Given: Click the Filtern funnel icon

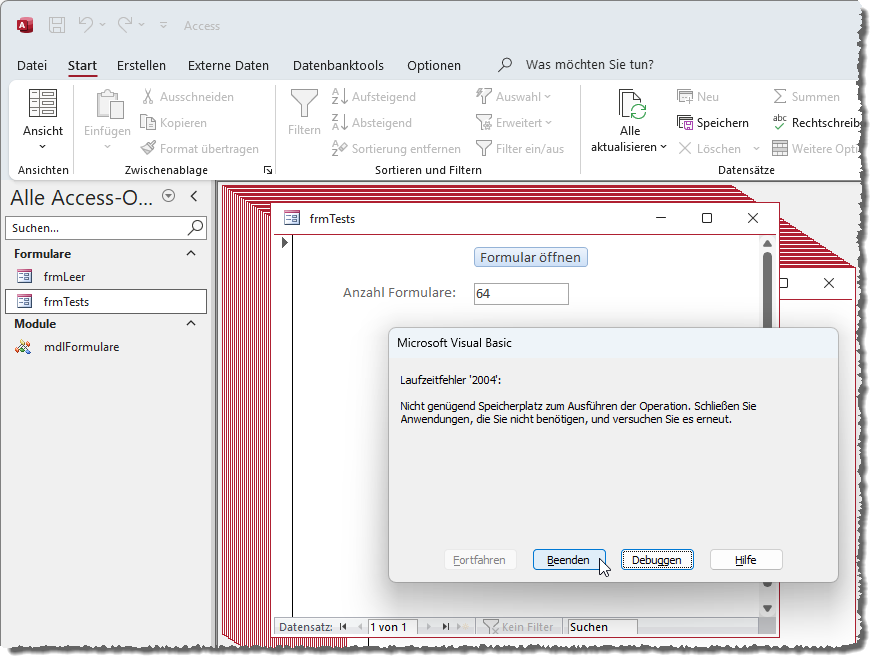Looking at the screenshot, I should point(304,103).
